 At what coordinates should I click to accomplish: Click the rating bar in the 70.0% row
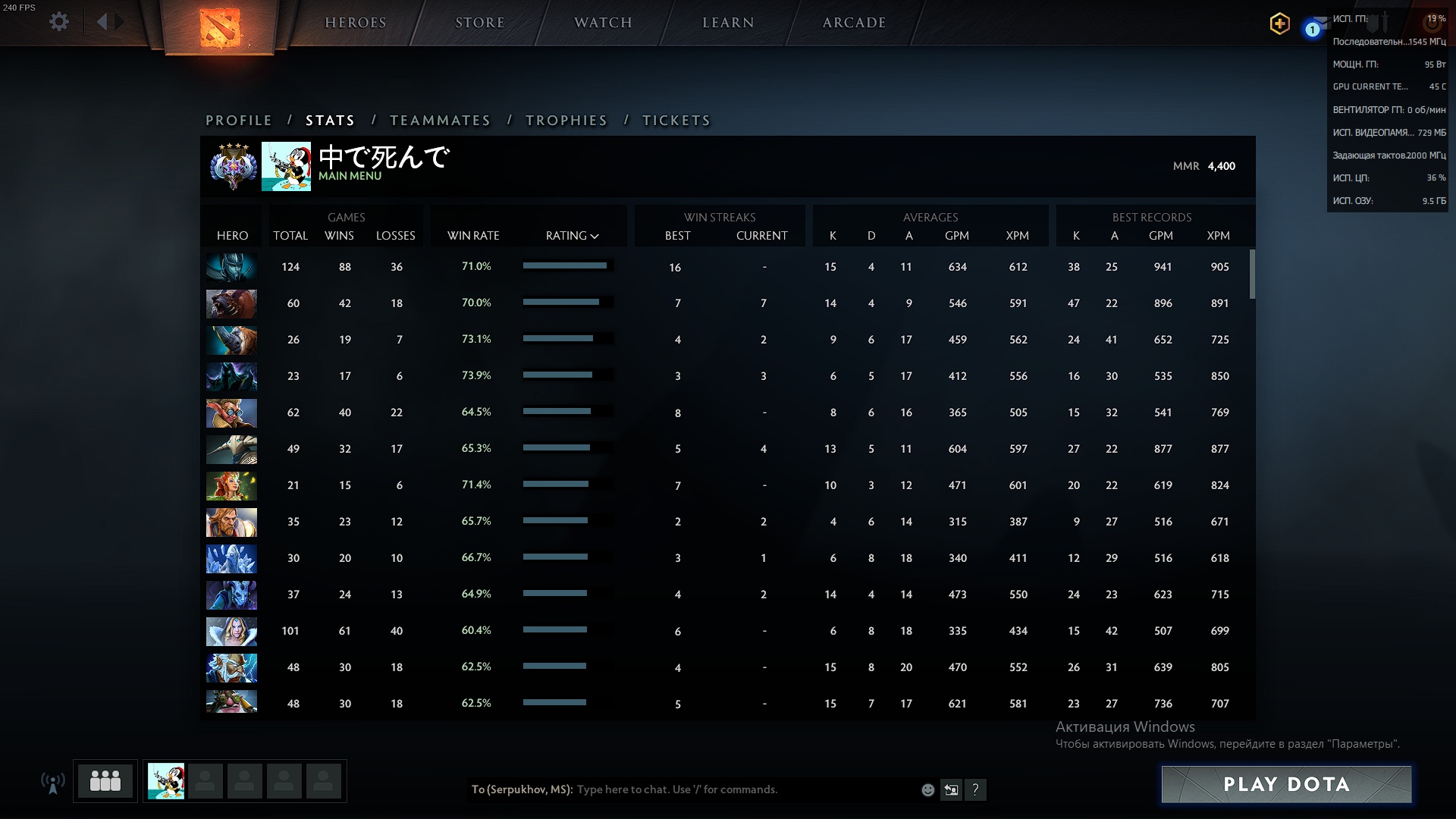568,303
